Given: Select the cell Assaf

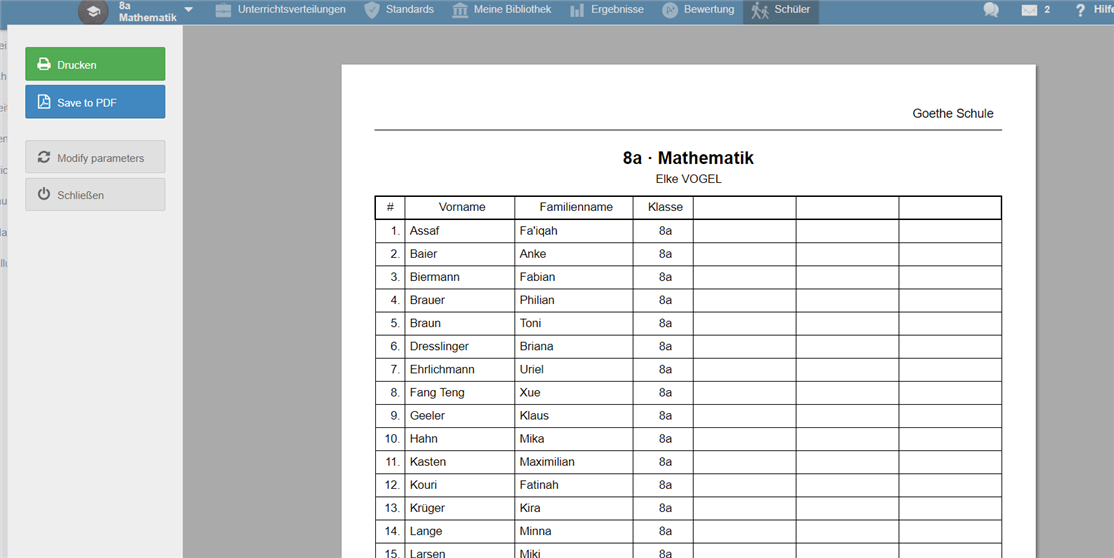Looking at the screenshot, I should pyautogui.click(x=460, y=231).
